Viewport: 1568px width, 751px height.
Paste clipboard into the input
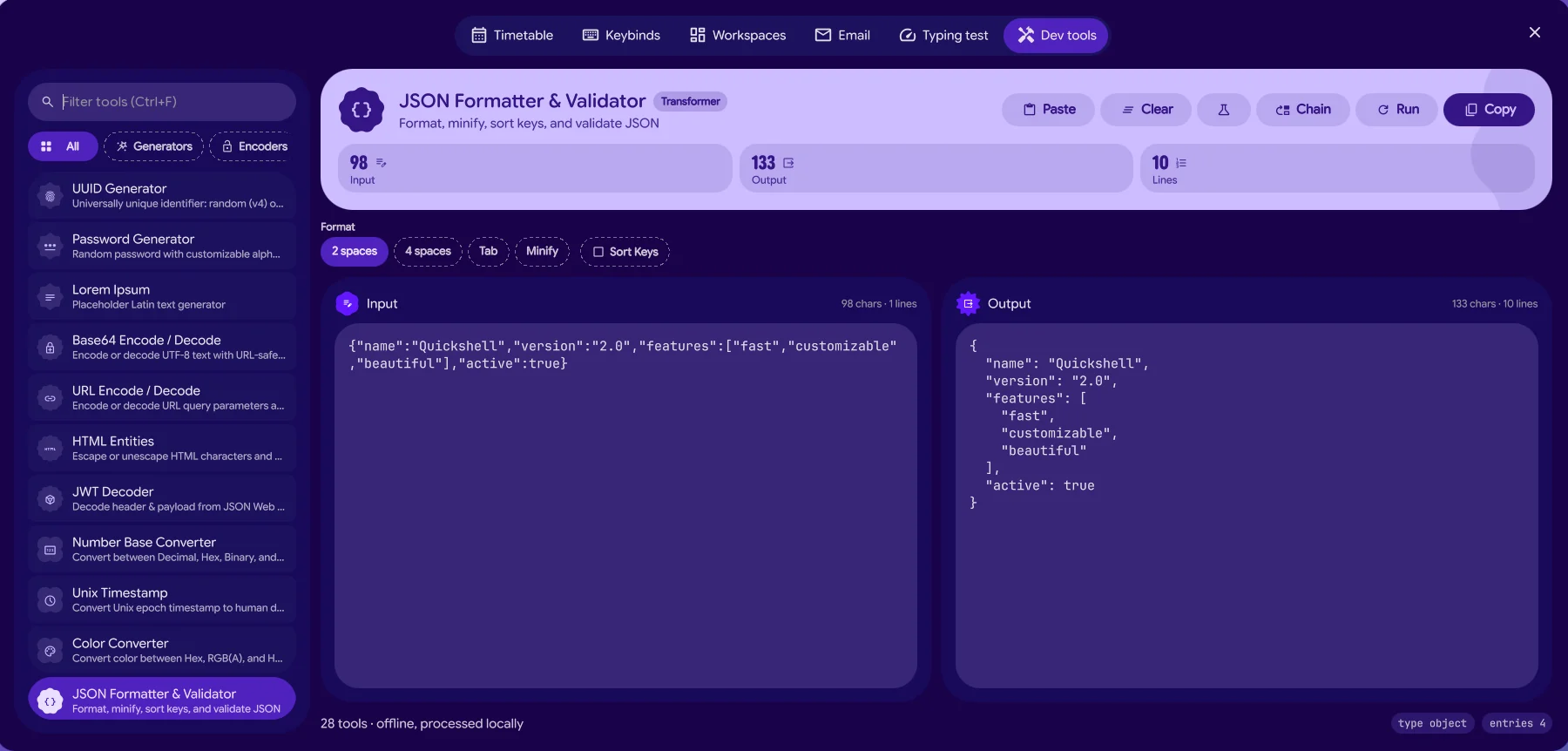point(1049,110)
